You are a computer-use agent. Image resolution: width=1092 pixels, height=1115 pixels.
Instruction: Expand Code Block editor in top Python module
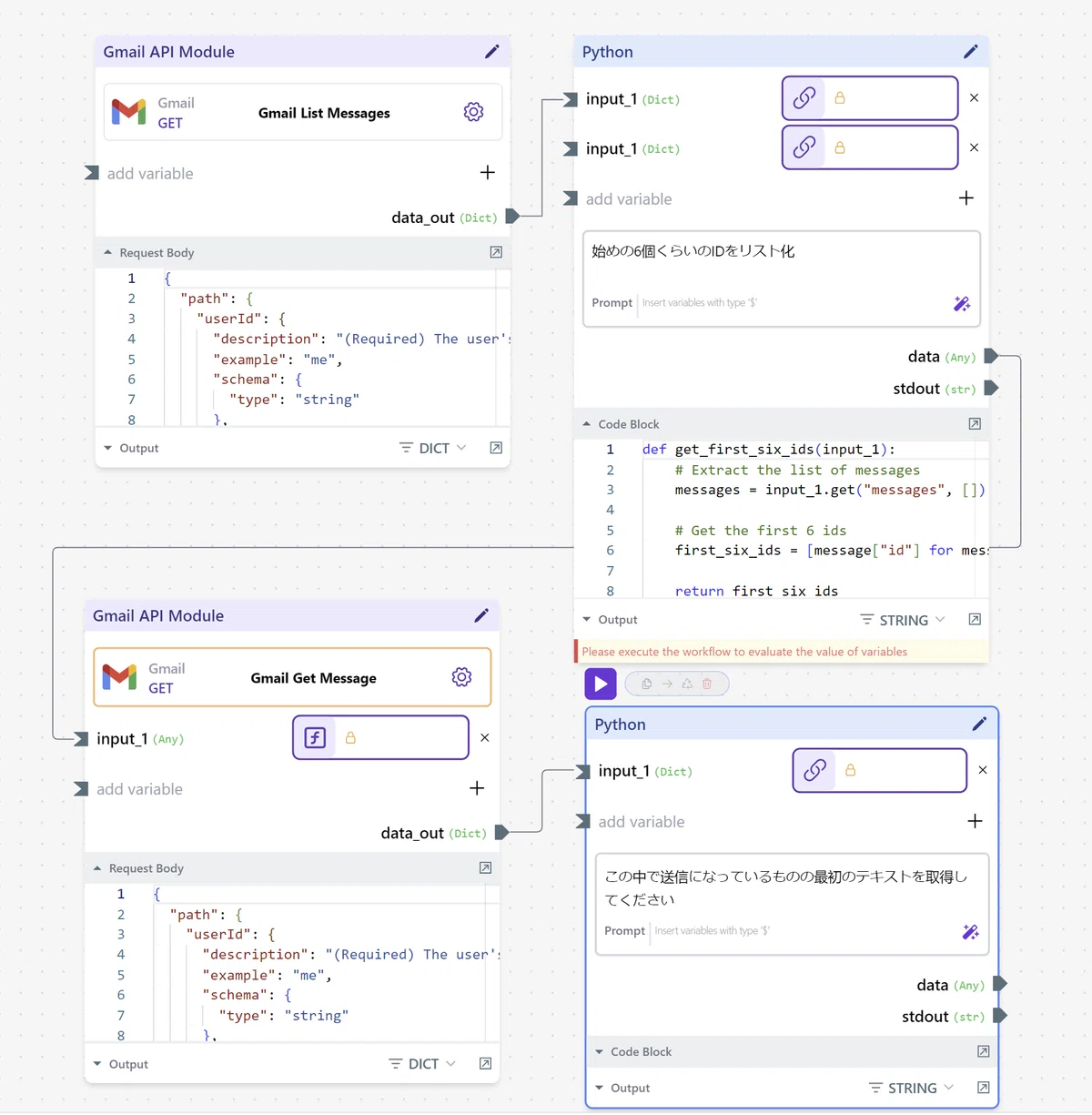975,424
